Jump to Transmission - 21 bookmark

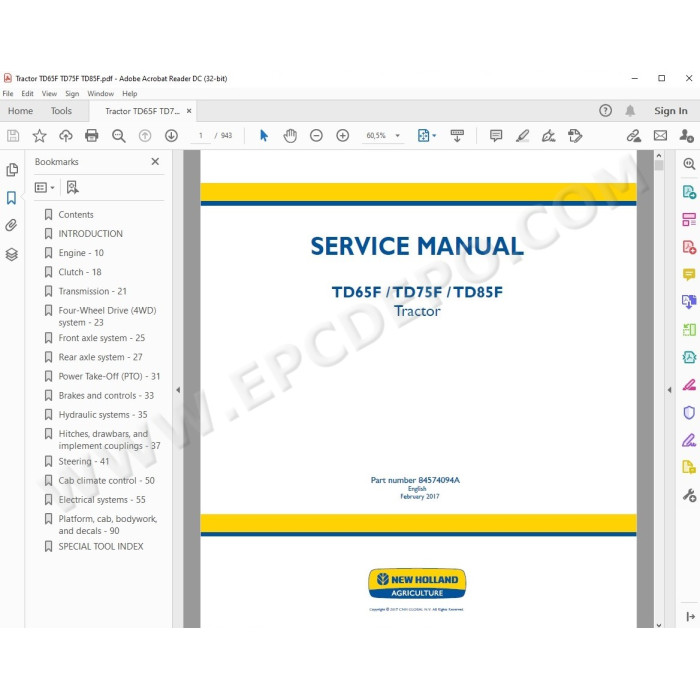point(92,292)
